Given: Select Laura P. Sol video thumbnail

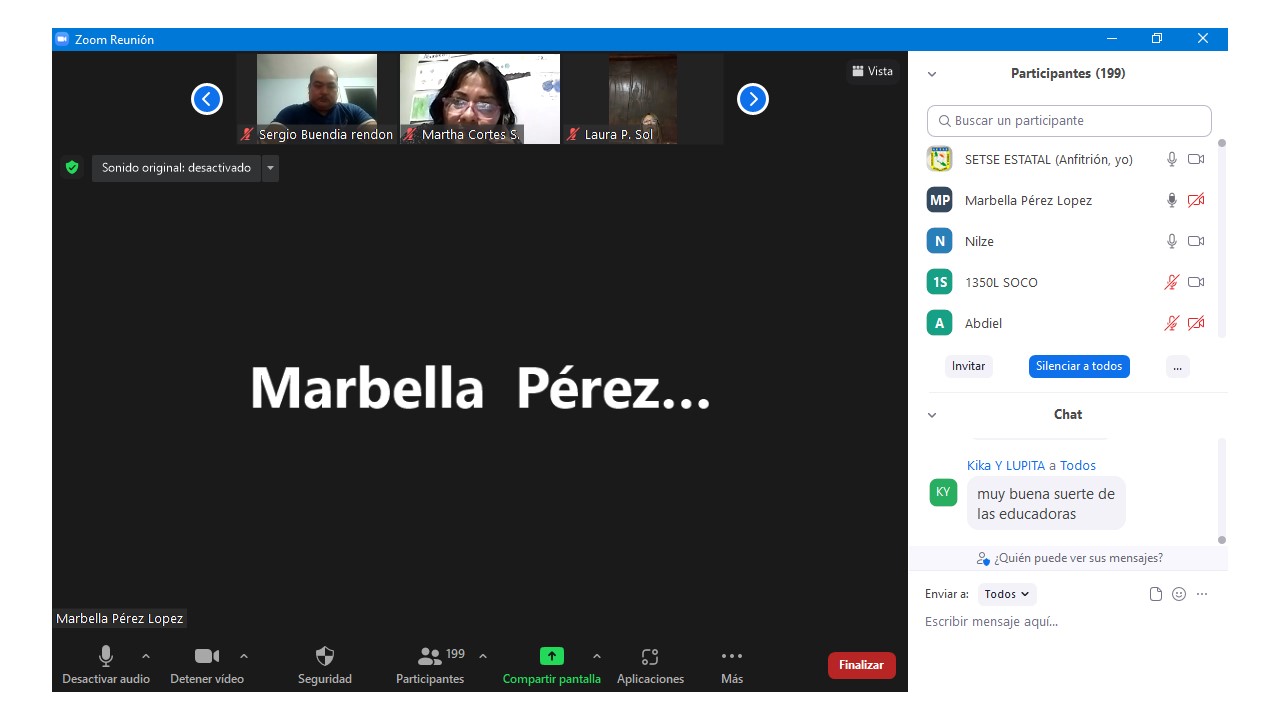Looking at the screenshot, I should (x=643, y=99).
